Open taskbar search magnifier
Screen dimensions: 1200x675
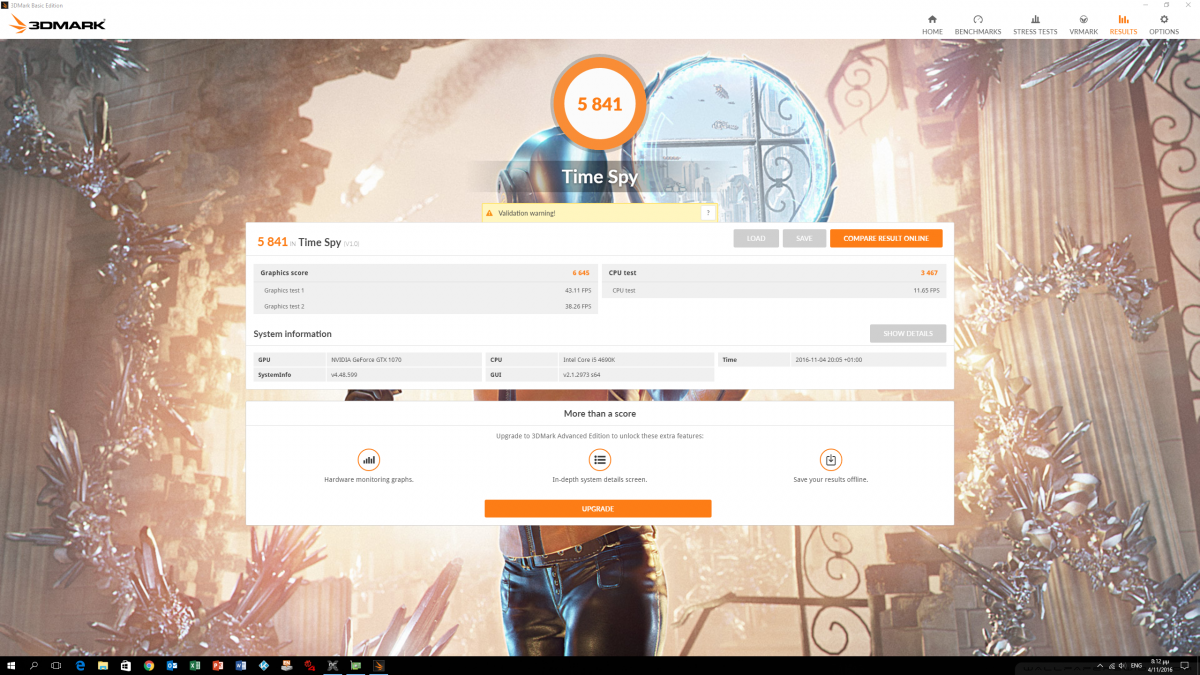(x=34, y=665)
